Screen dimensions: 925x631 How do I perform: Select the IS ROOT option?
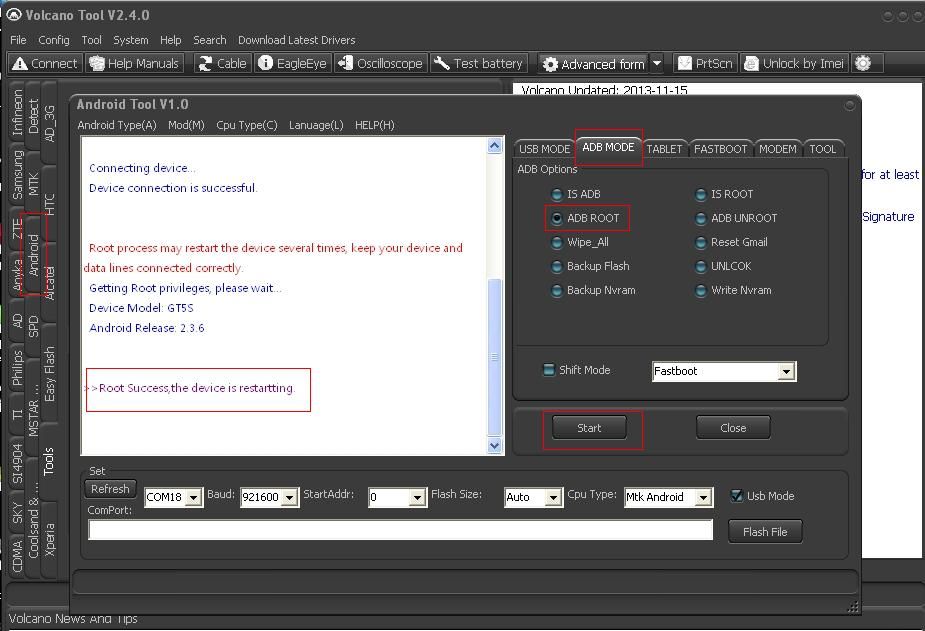tap(724, 194)
